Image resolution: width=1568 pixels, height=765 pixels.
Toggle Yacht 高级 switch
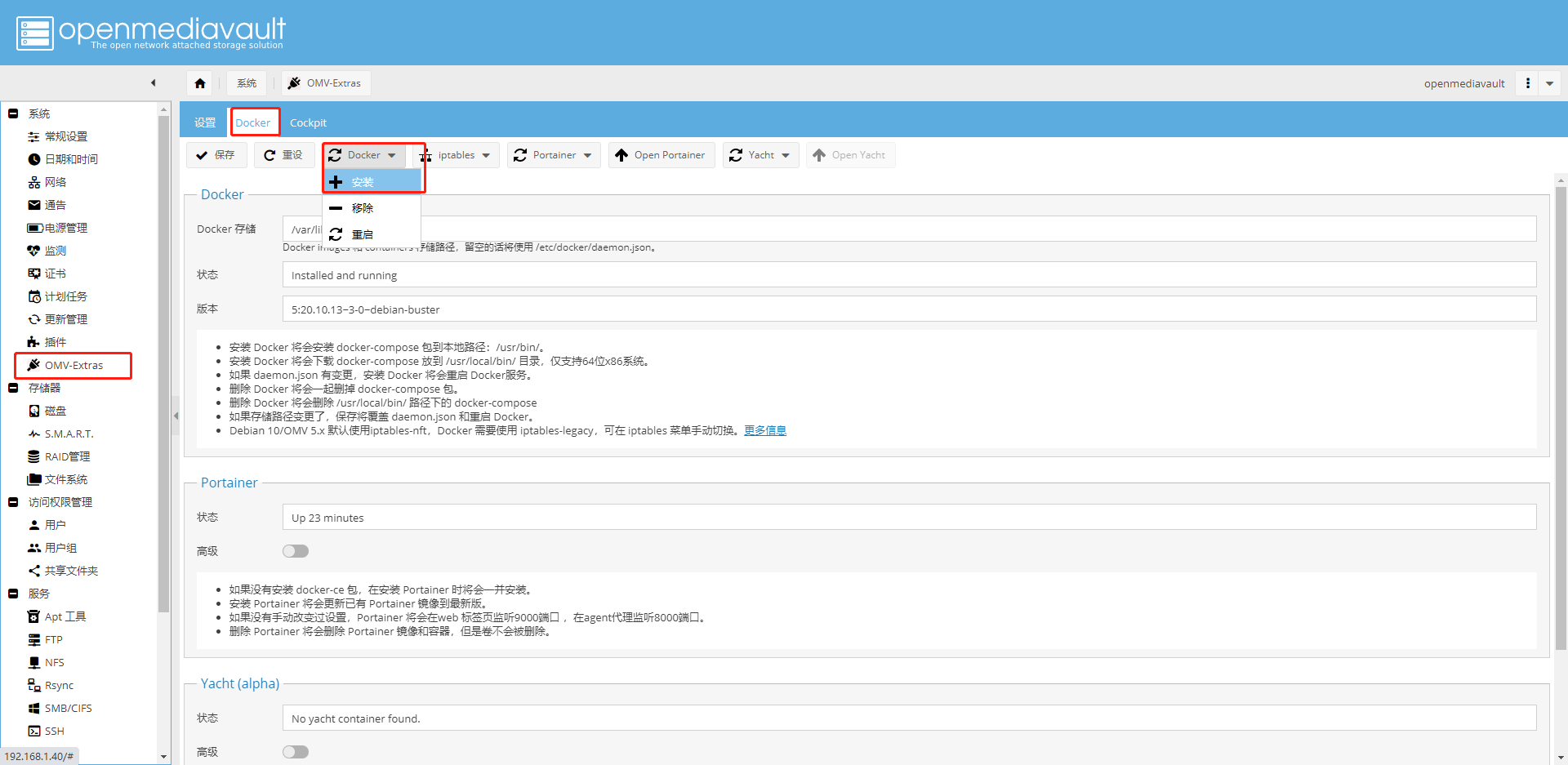pos(296,752)
